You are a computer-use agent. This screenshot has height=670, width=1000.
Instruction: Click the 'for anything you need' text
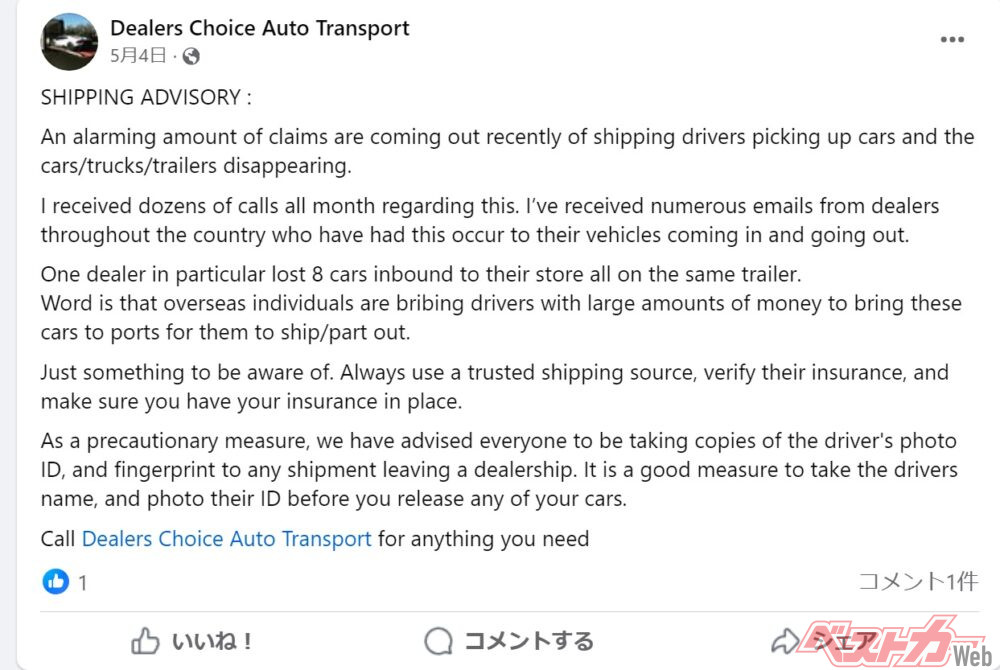pos(483,539)
